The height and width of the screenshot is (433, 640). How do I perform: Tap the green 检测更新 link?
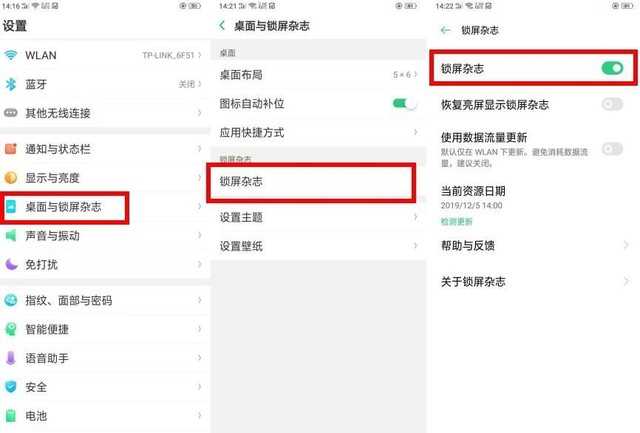point(456,222)
